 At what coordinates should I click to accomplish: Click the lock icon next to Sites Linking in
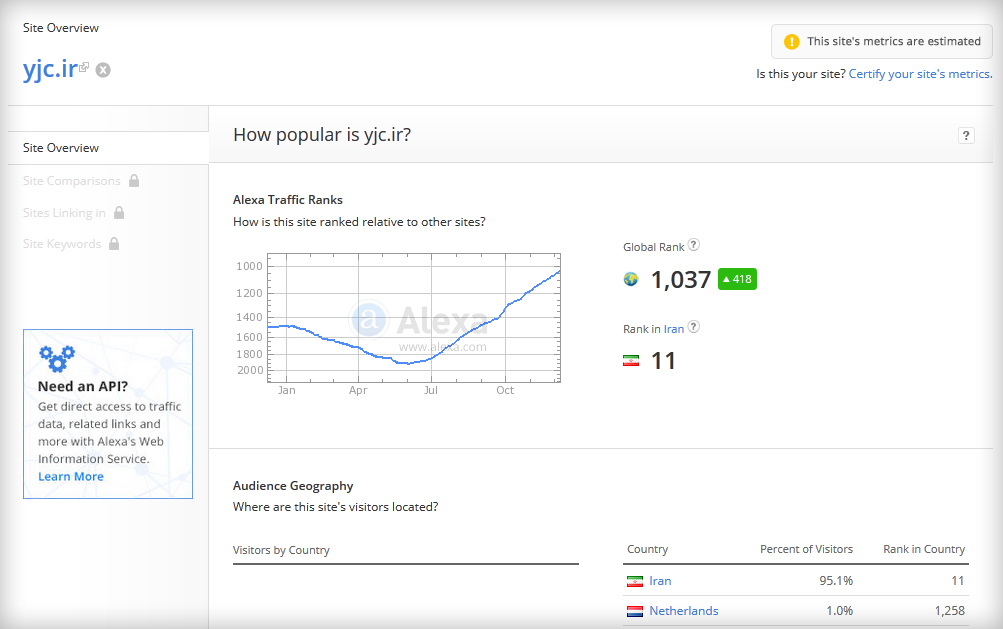click(119, 212)
